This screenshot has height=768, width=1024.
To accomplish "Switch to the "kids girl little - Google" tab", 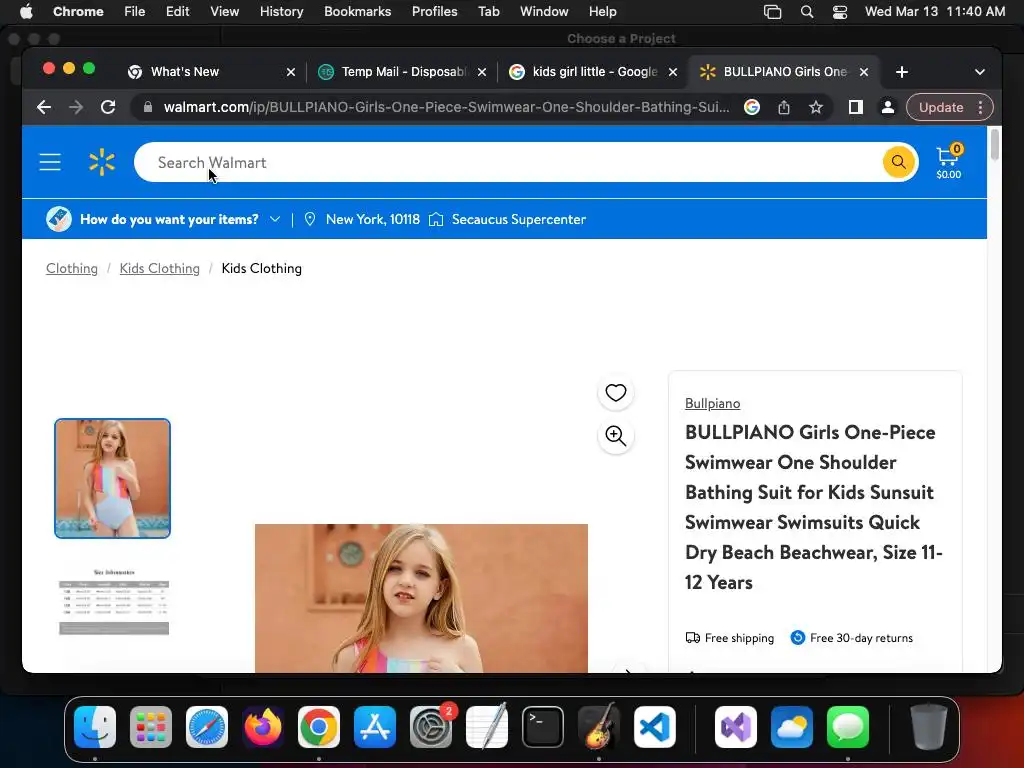I will 594,72.
